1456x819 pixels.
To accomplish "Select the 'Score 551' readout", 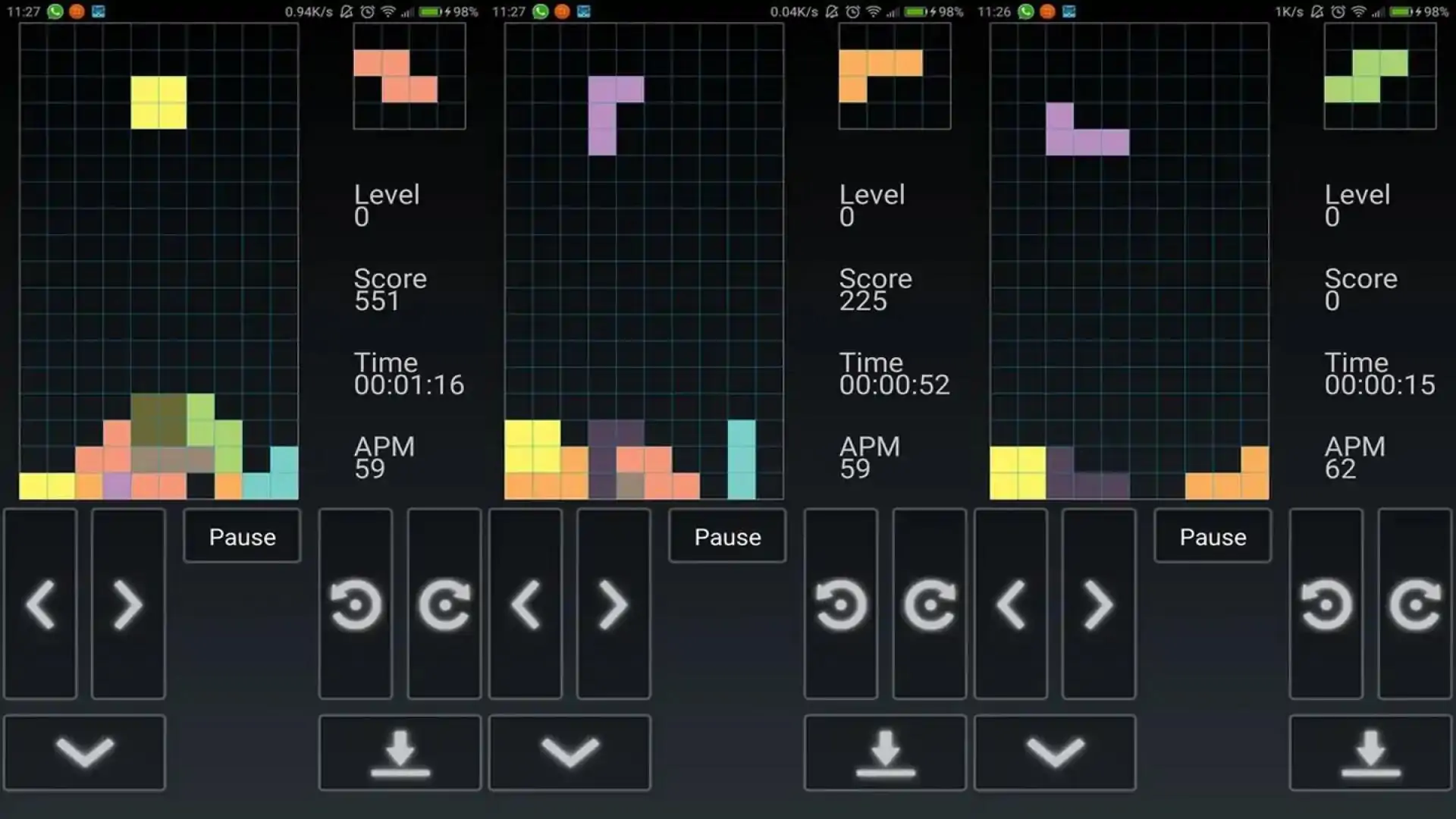I will tap(390, 290).
